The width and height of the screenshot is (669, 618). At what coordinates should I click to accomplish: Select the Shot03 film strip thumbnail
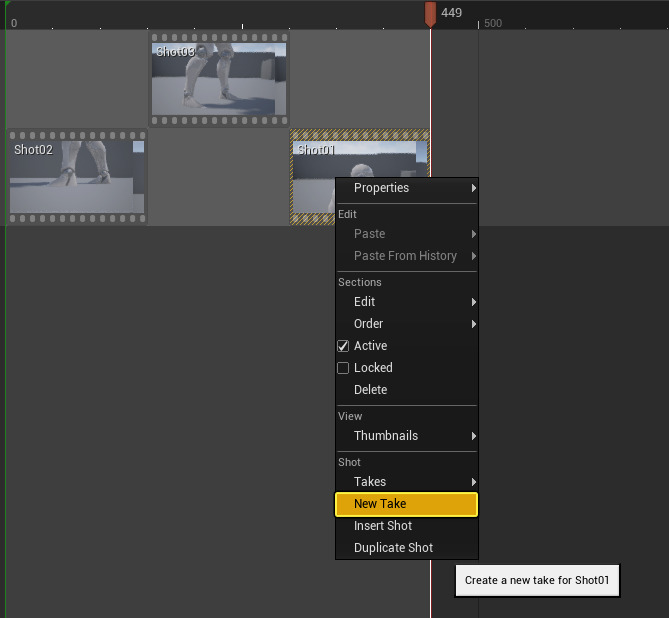tap(219, 79)
